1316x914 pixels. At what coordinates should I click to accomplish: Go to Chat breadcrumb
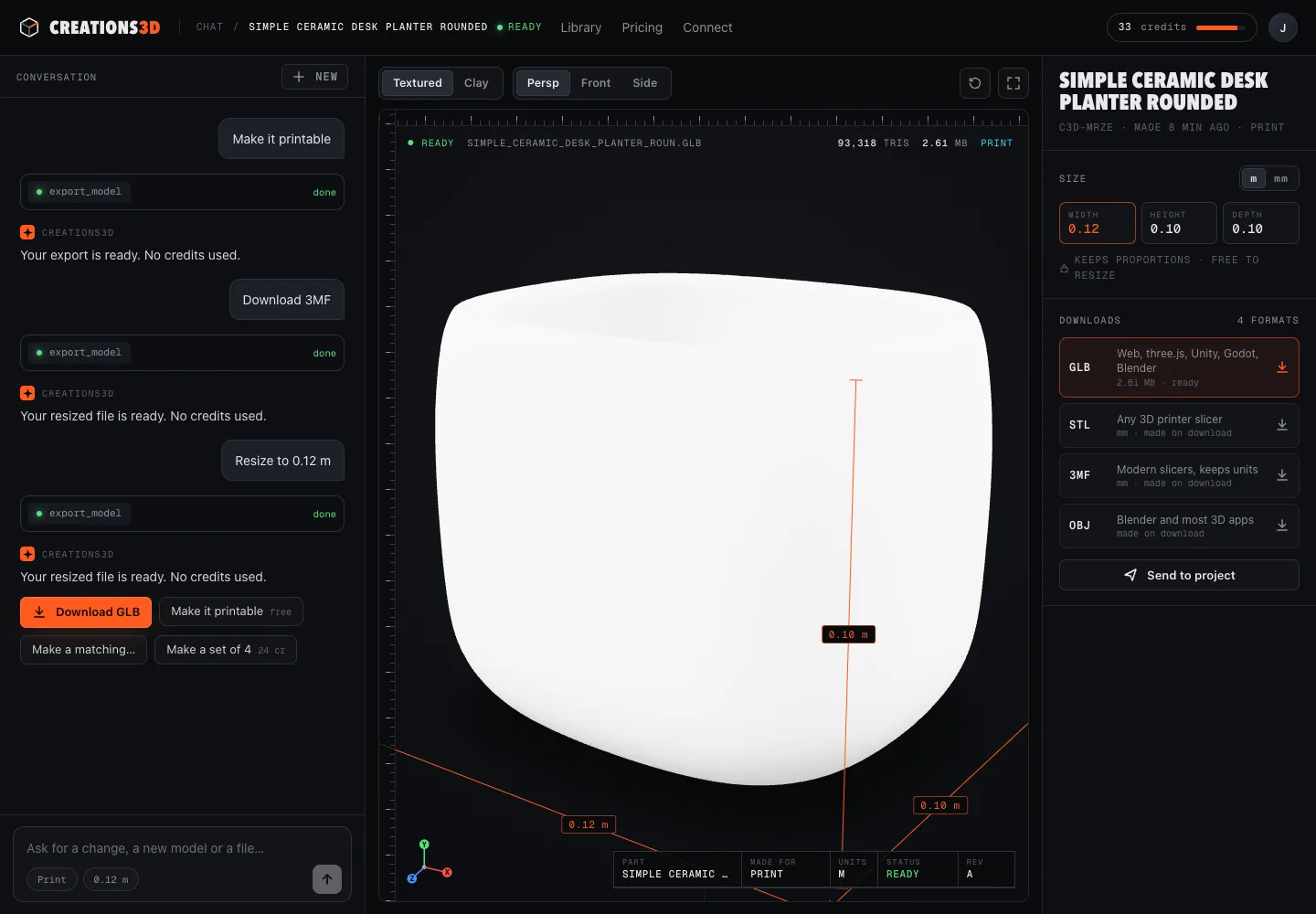[x=209, y=27]
